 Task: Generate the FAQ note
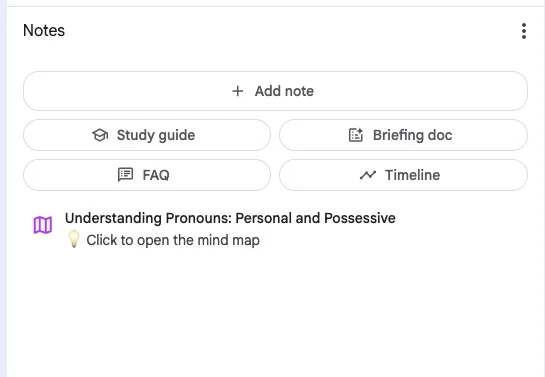coord(147,175)
